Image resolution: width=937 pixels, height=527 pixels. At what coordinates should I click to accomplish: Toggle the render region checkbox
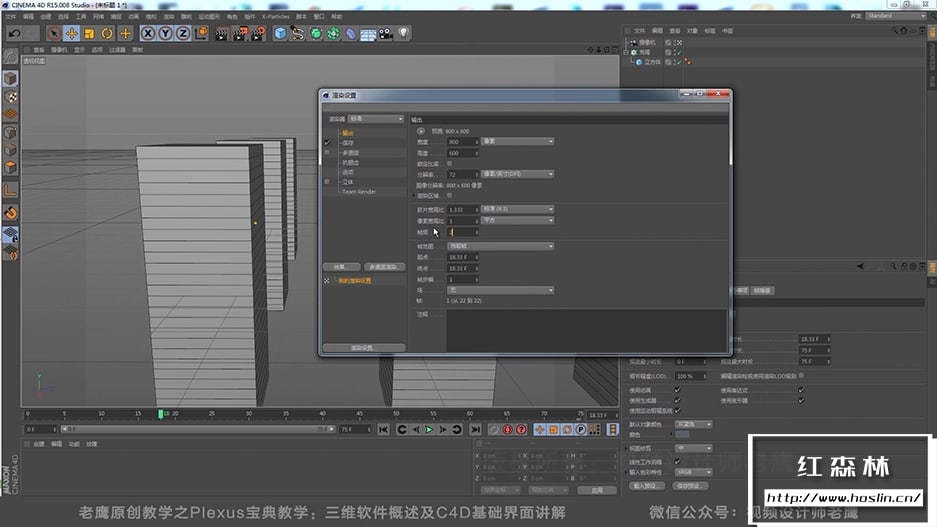[449, 195]
